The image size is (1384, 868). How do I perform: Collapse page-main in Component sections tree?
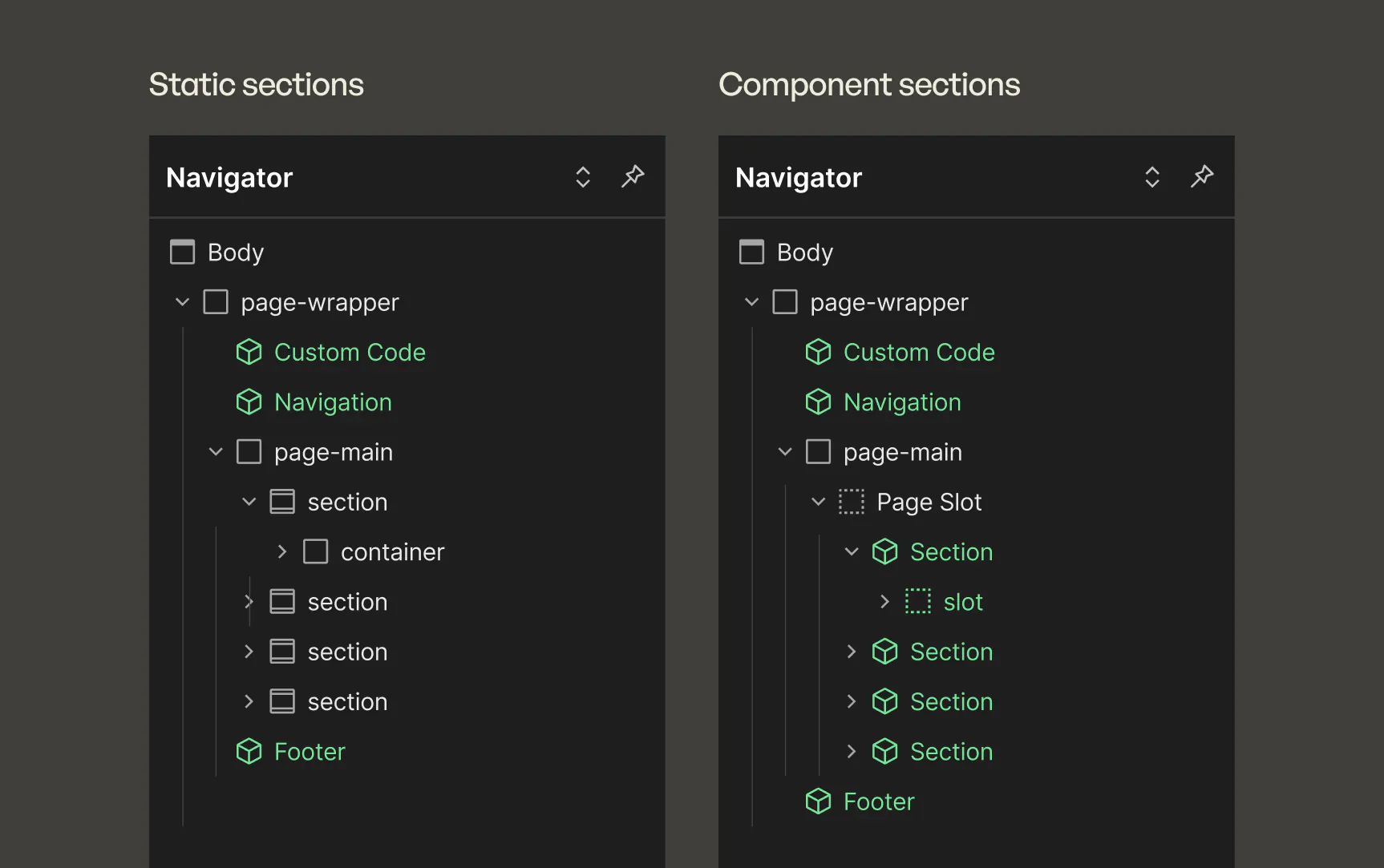[784, 452]
